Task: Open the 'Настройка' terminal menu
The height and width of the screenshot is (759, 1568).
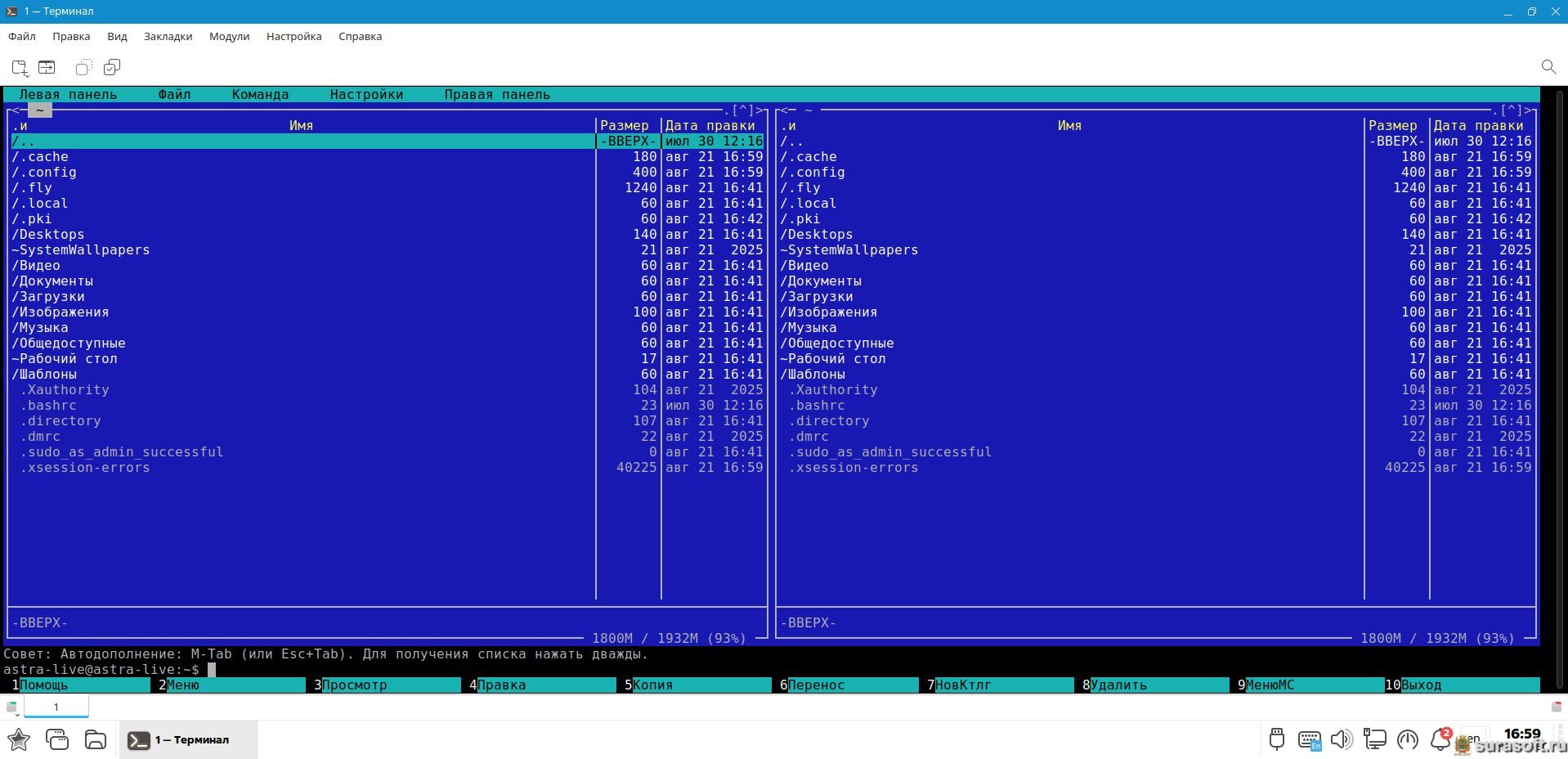Action: (x=293, y=36)
